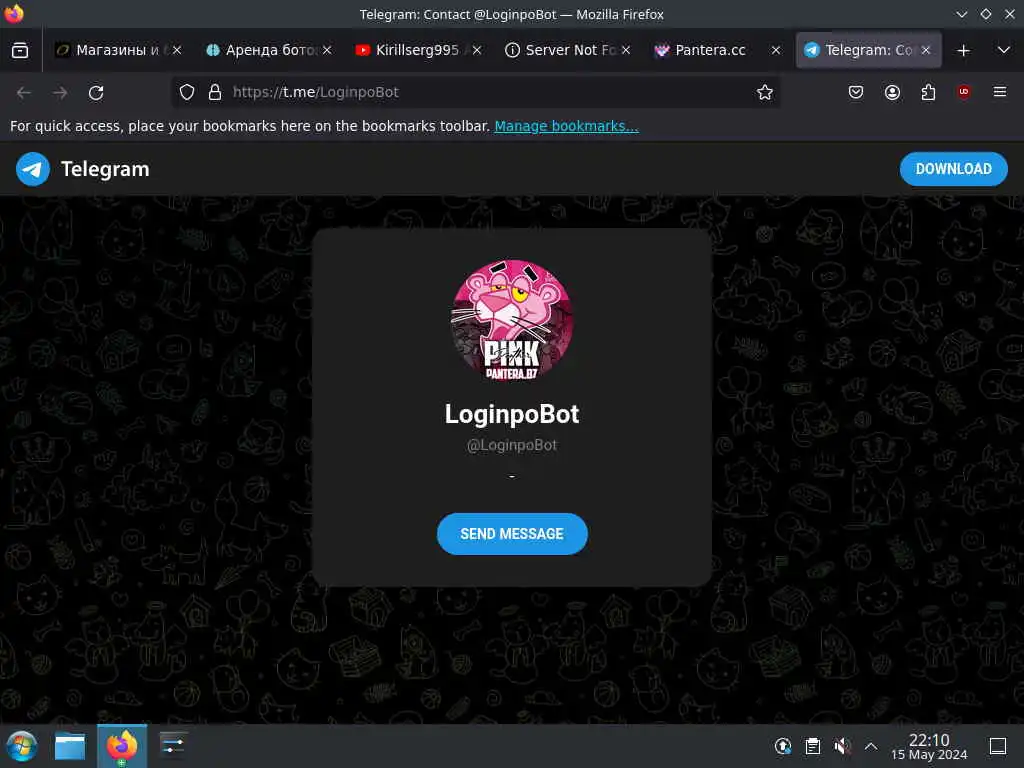Click the DOWNLOAD button

click(x=953, y=169)
